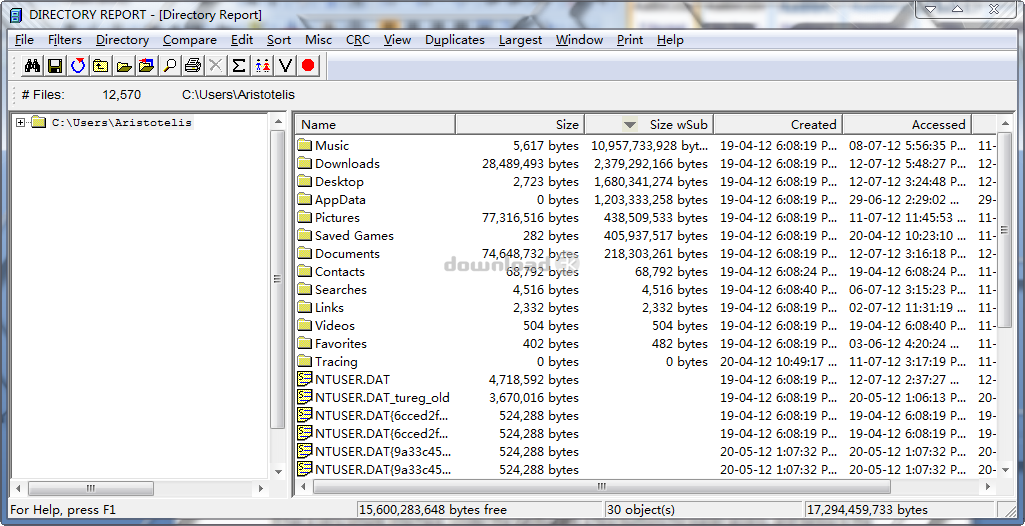The image size is (1025, 526).
Task: Click the floppy disk save icon
Action: (x=55, y=66)
